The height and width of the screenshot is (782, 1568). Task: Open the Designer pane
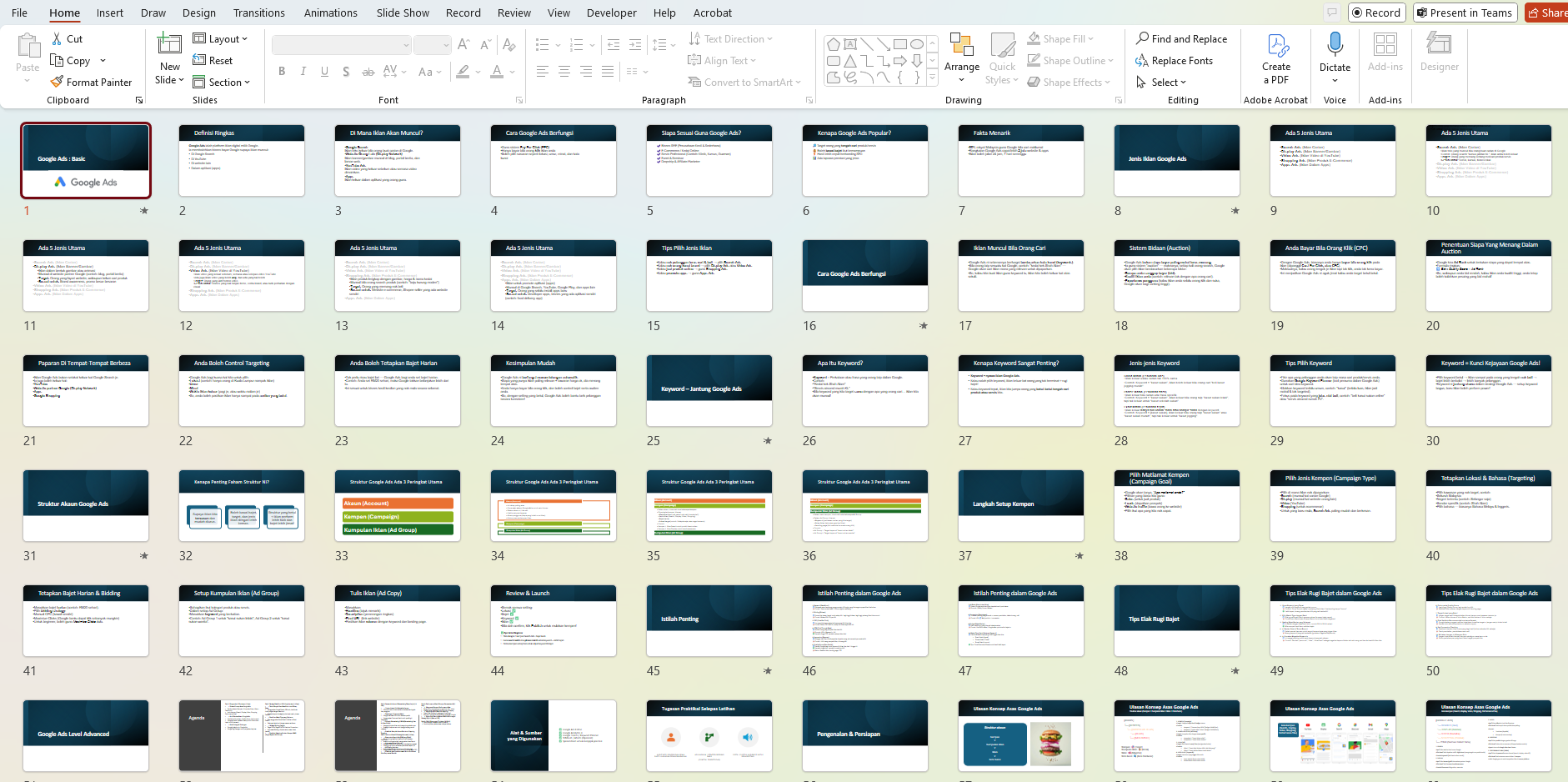(x=1440, y=44)
